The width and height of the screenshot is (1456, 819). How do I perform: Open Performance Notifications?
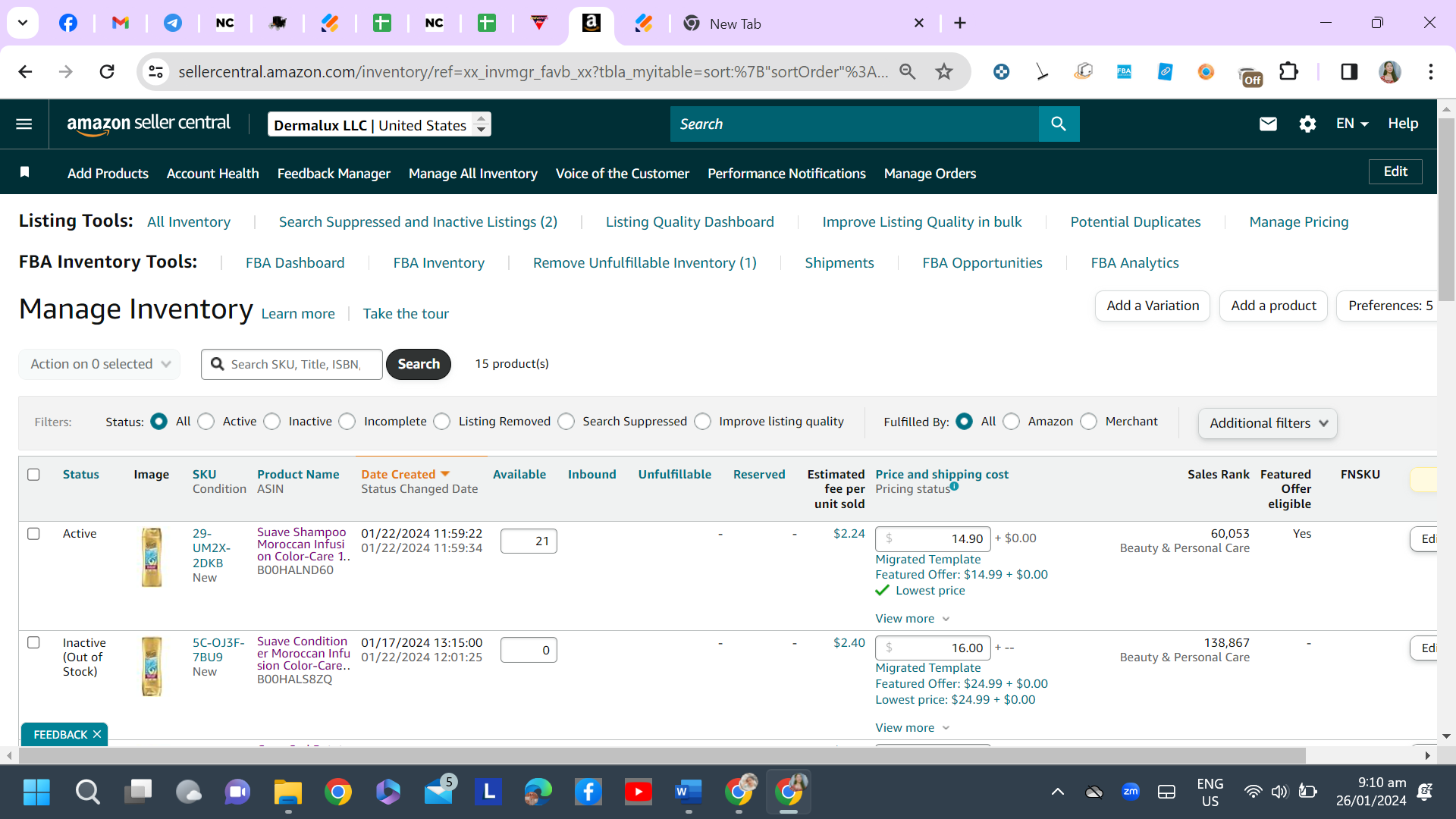point(786,173)
